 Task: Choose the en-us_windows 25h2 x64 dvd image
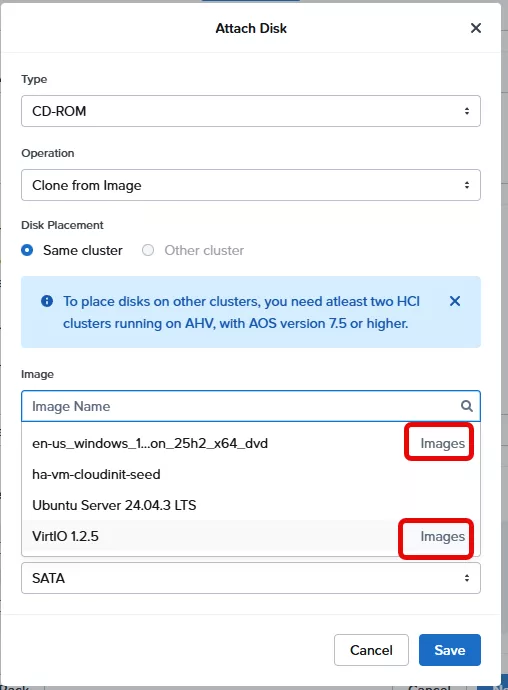(x=251, y=443)
